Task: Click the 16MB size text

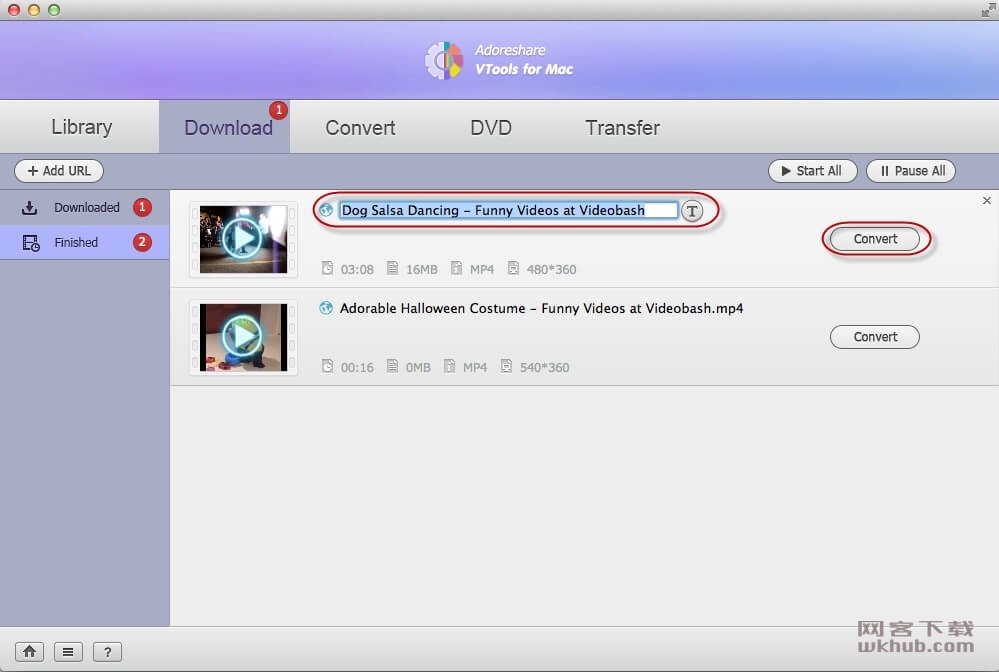Action: (422, 269)
